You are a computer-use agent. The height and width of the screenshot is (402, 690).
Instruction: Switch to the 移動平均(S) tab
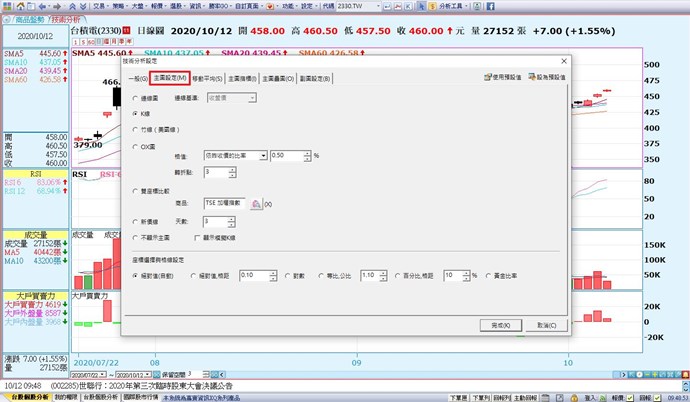pyautogui.click(x=209, y=77)
